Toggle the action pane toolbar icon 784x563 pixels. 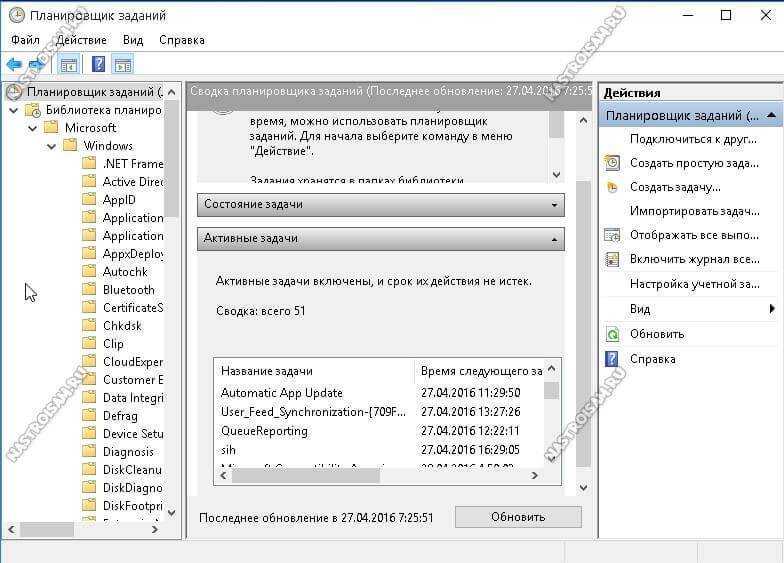[123, 65]
